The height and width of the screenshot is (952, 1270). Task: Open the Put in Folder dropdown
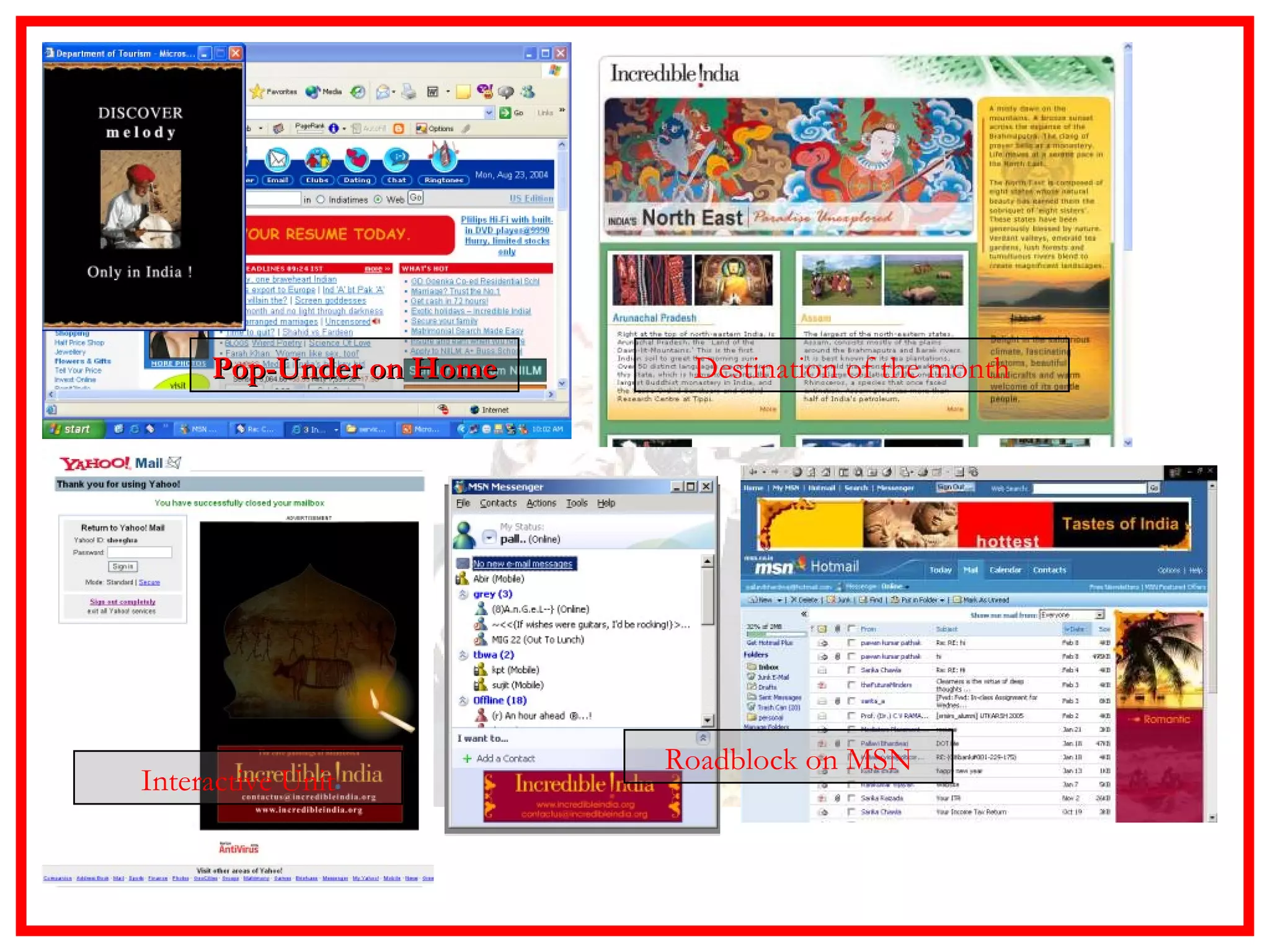(x=941, y=600)
